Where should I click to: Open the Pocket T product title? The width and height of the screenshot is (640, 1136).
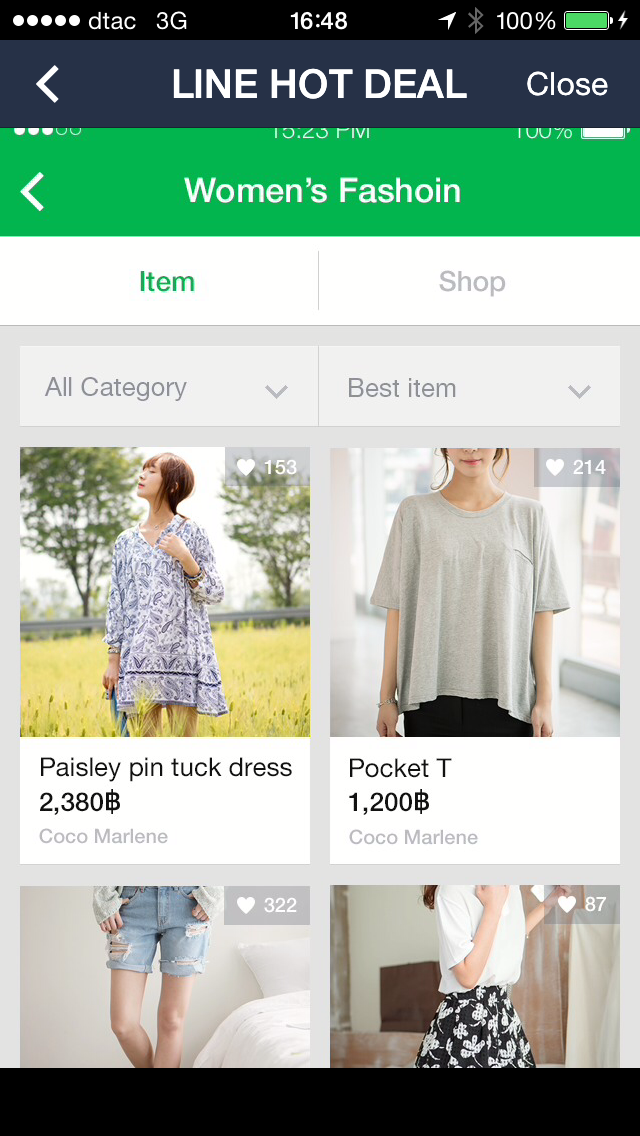(x=400, y=768)
